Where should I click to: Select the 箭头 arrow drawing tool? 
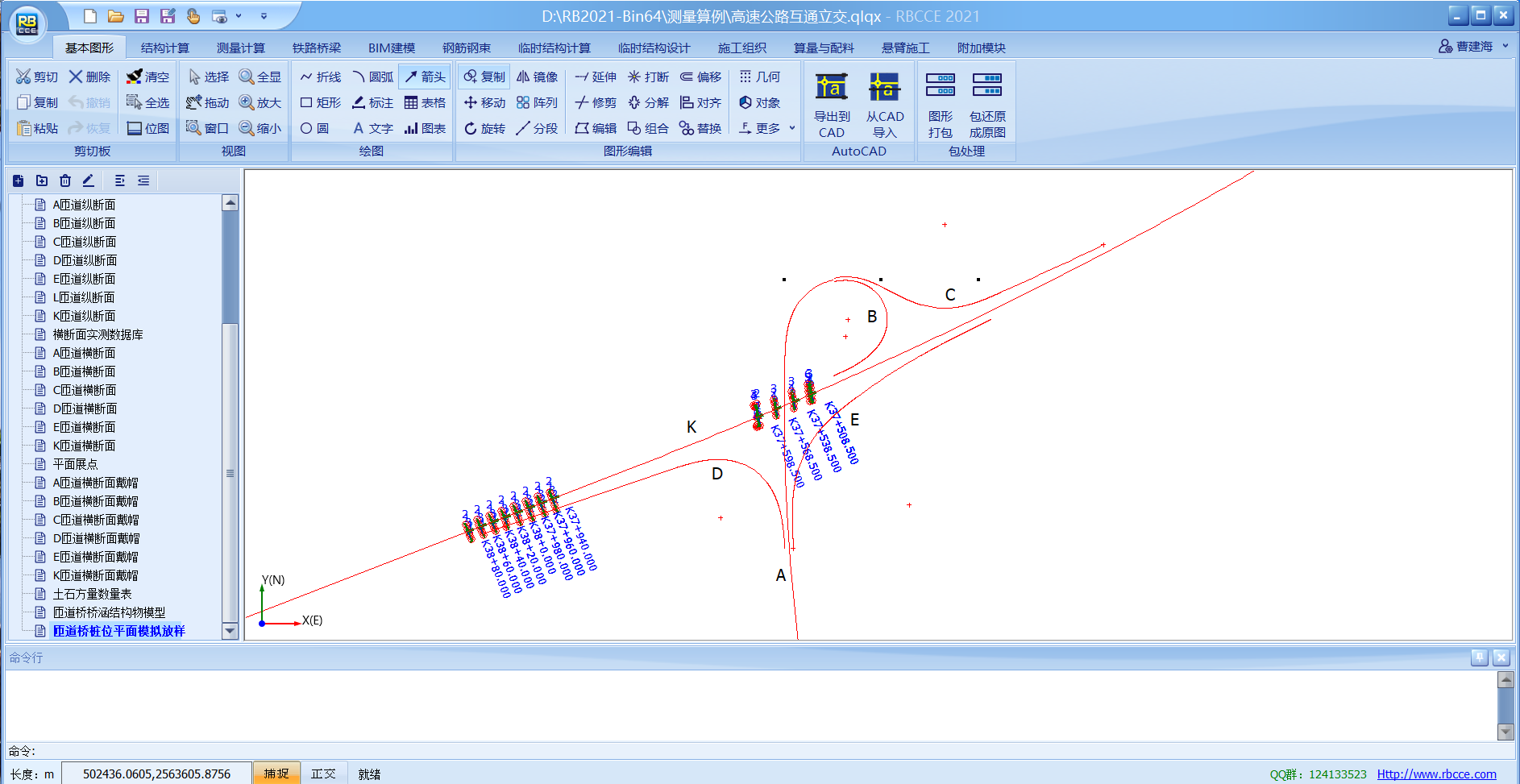coord(425,77)
